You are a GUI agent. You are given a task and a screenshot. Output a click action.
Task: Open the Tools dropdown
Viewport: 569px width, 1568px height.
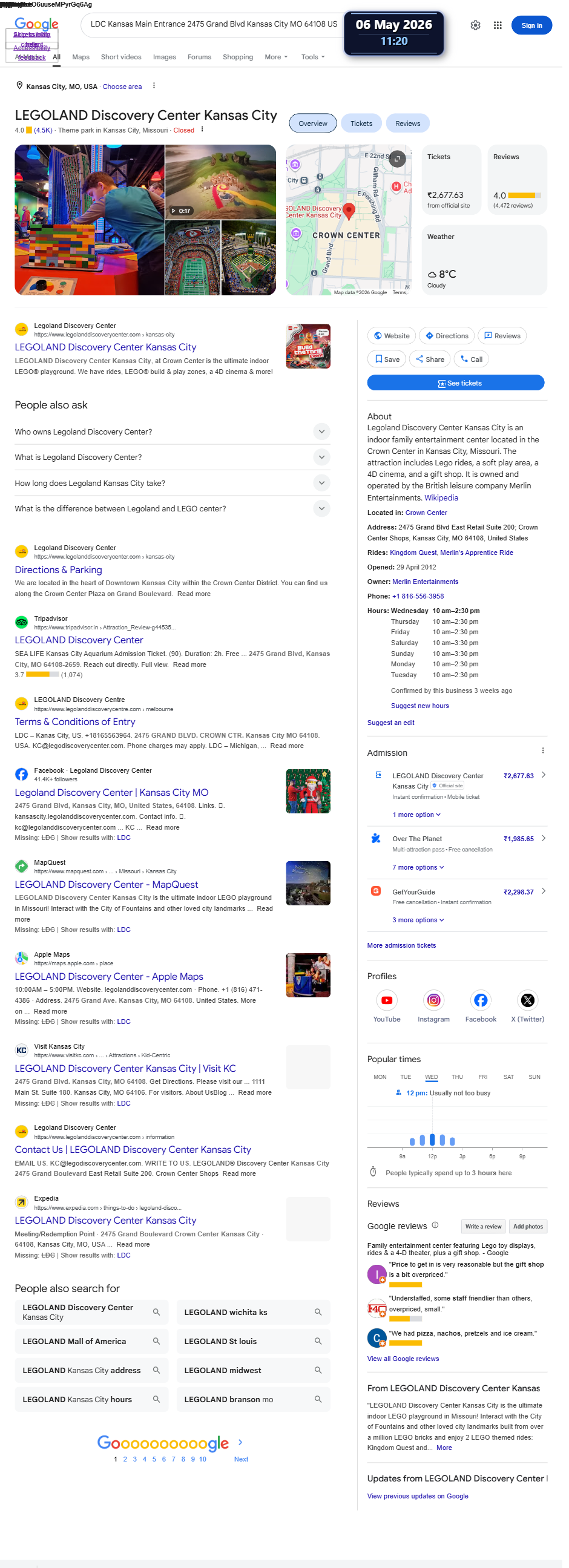click(x=313, y=57)
